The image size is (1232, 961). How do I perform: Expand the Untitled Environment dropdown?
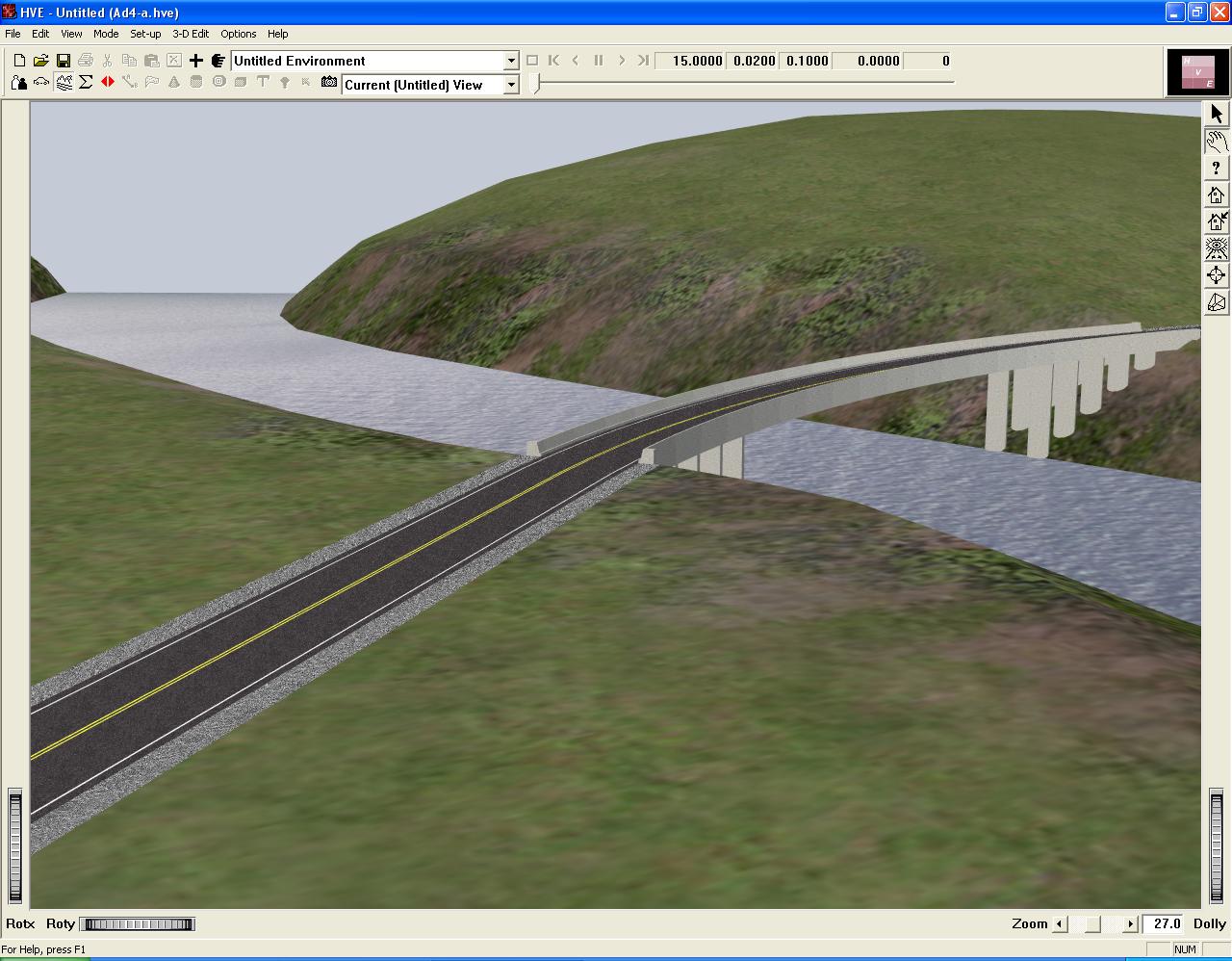click(x=511, y=61)
